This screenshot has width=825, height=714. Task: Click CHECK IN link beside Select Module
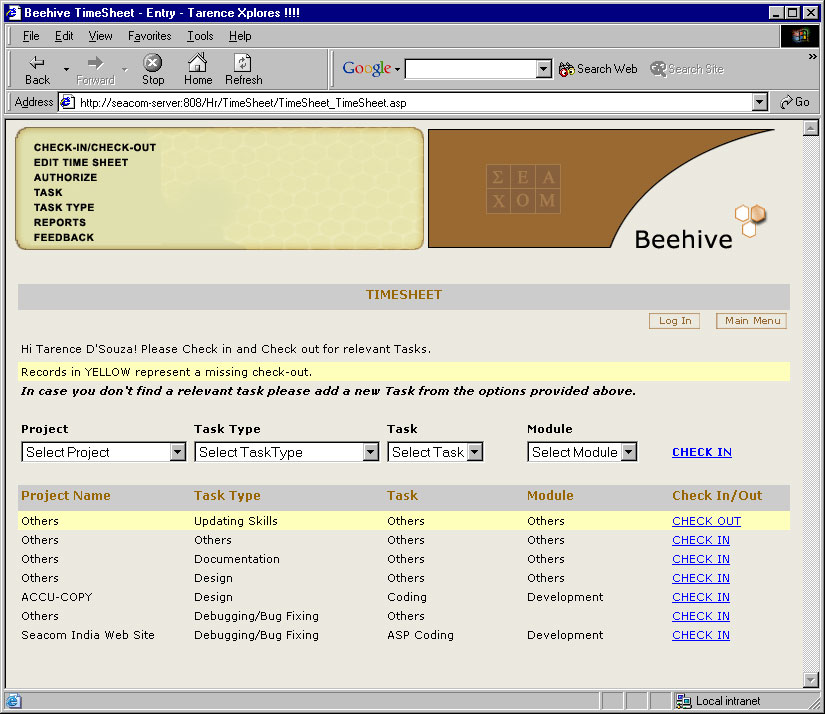(x=701, y=452)
